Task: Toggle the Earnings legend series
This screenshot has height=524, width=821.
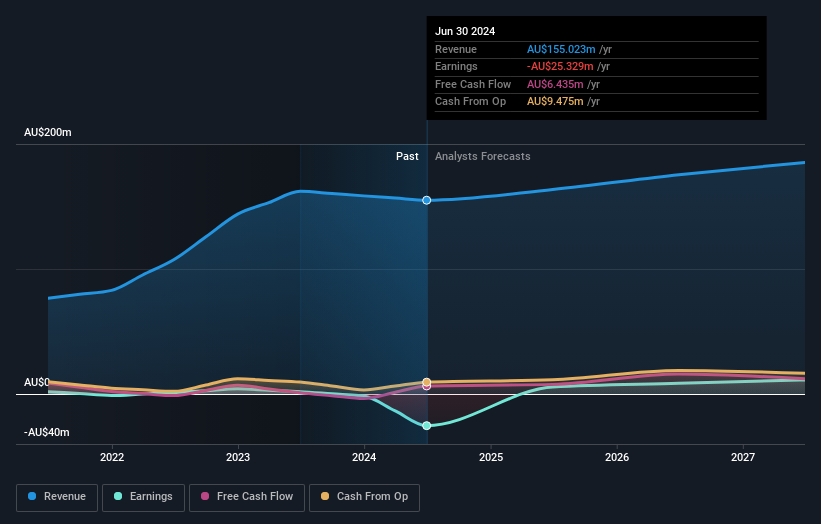Action: [x=143, y=497]
